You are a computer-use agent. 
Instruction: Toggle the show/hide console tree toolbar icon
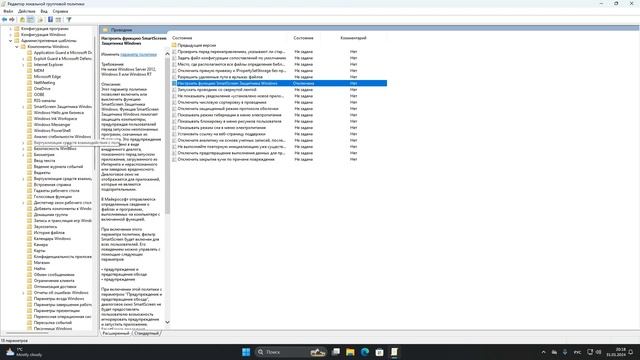31,20
